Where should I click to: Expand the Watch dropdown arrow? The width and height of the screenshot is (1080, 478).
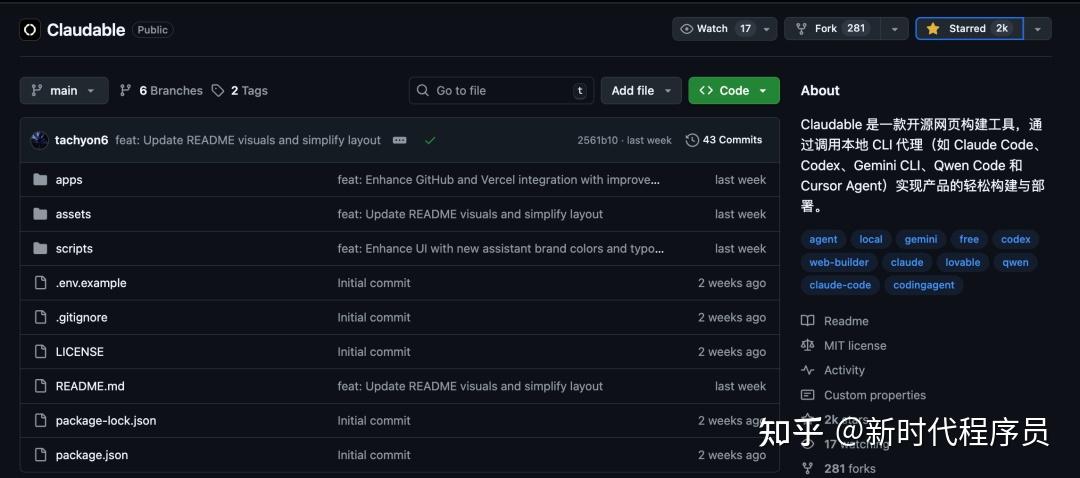pyautogui.click(x=767, y=29)
